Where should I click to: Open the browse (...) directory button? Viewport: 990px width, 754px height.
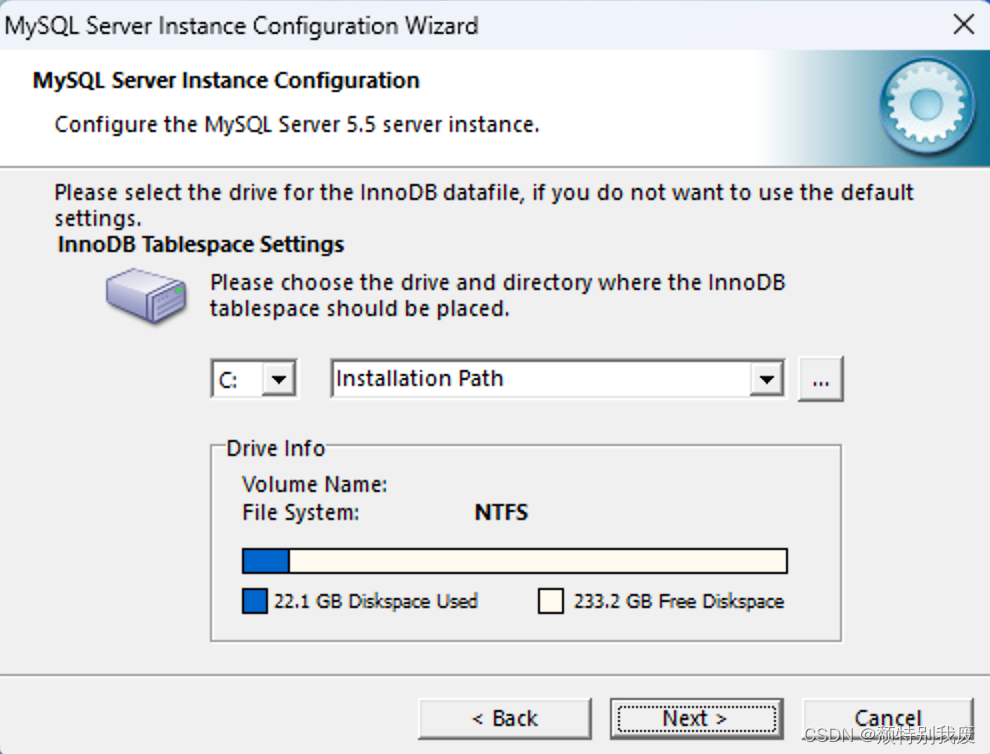point(820,379)
